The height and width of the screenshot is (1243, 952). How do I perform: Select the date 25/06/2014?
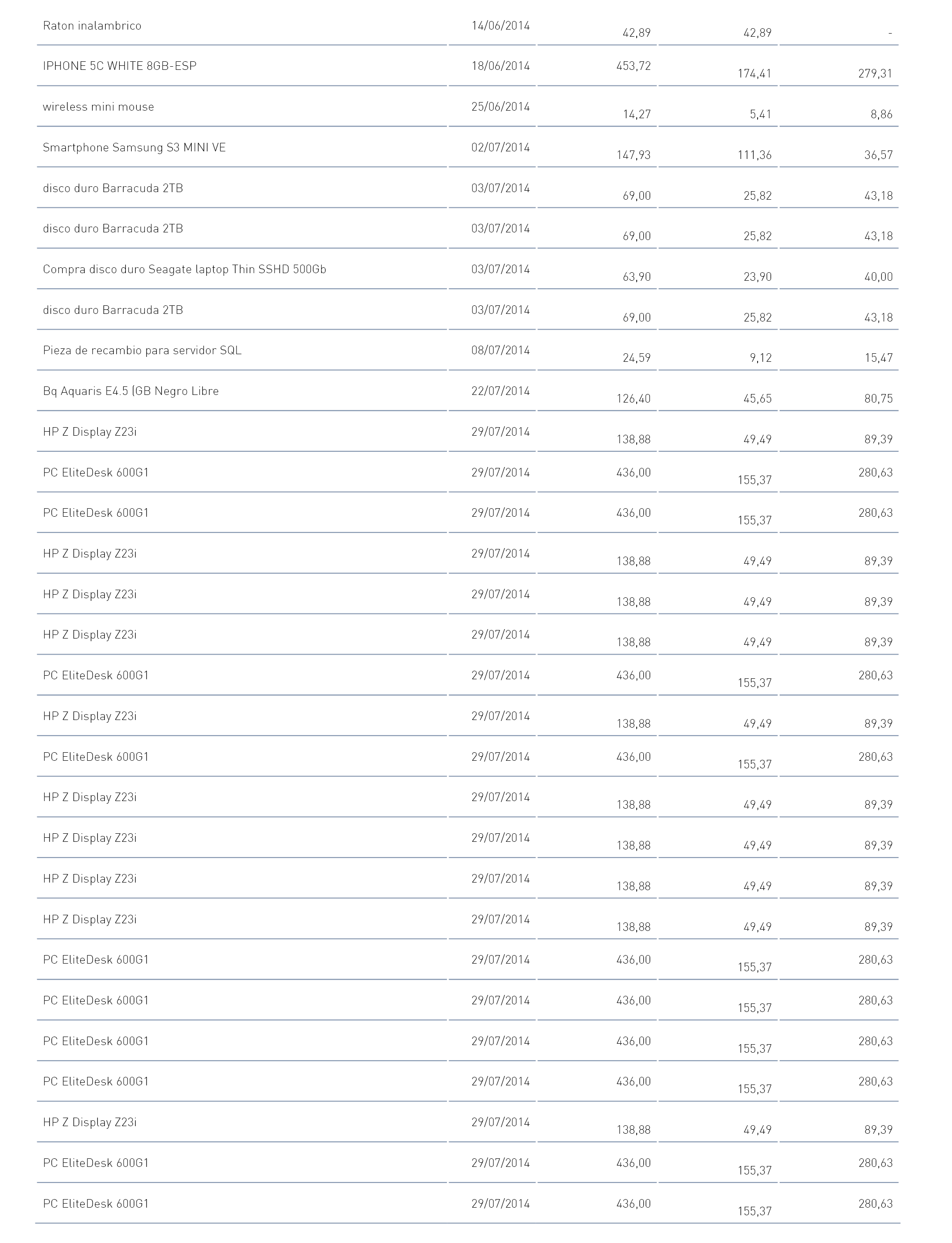click(500, 107)
